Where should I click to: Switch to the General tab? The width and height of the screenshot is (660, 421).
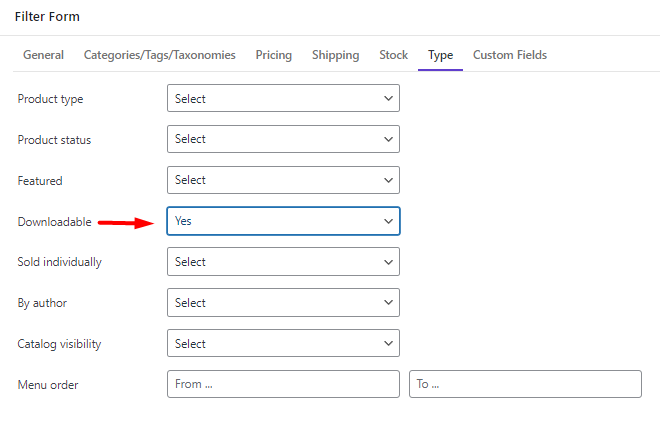click(x=44, y=55)
